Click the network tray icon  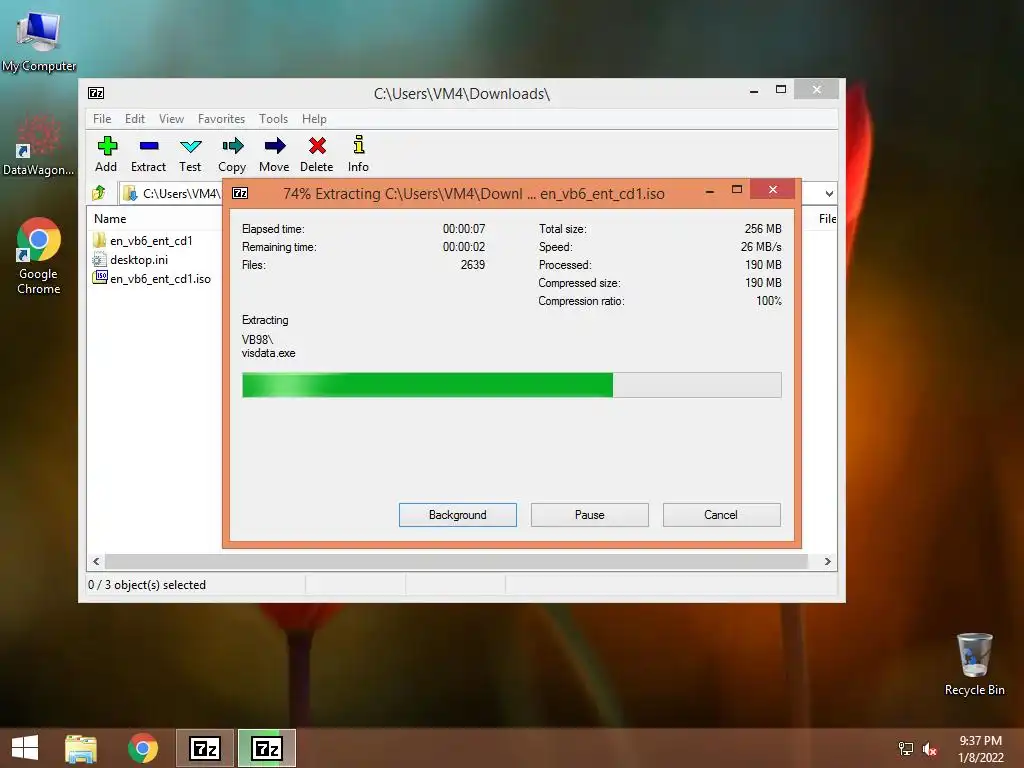click(x=906, y=749)
